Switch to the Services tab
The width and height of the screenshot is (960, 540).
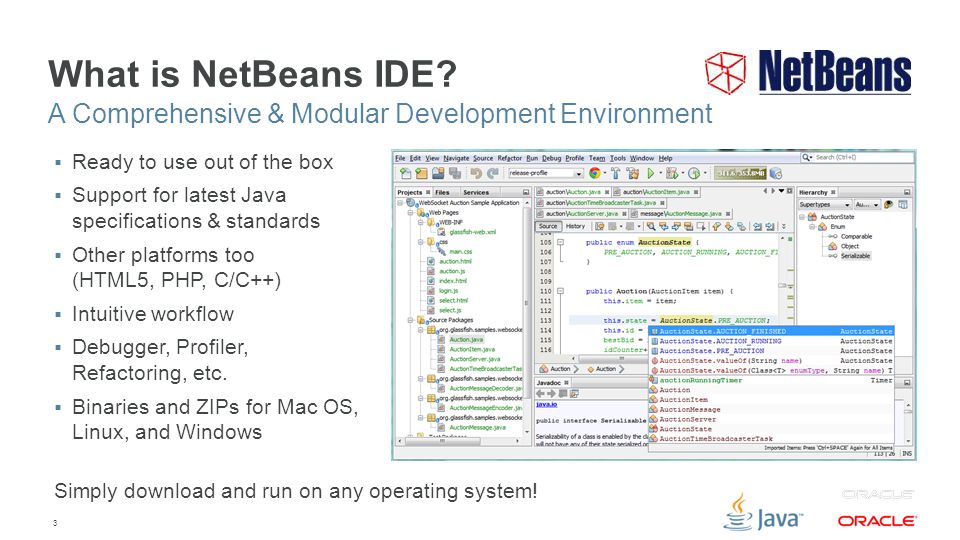pos(476,192)
